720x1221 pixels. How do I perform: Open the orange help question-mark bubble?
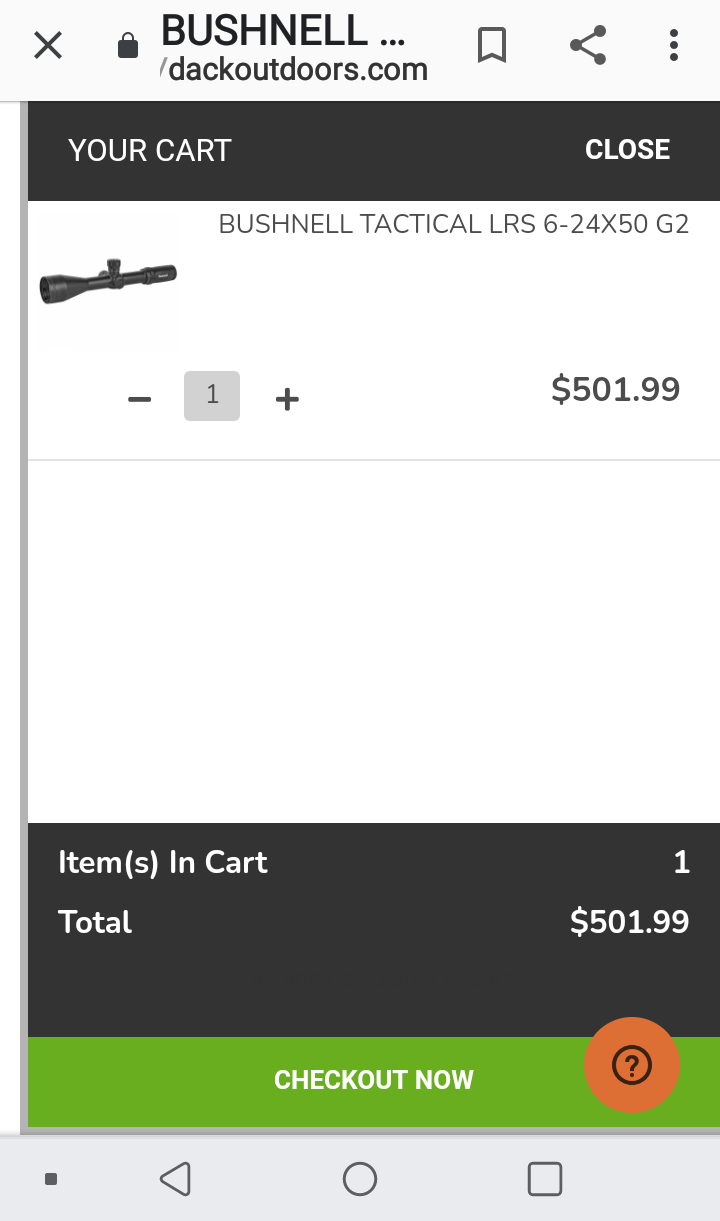coord(632,1066)
